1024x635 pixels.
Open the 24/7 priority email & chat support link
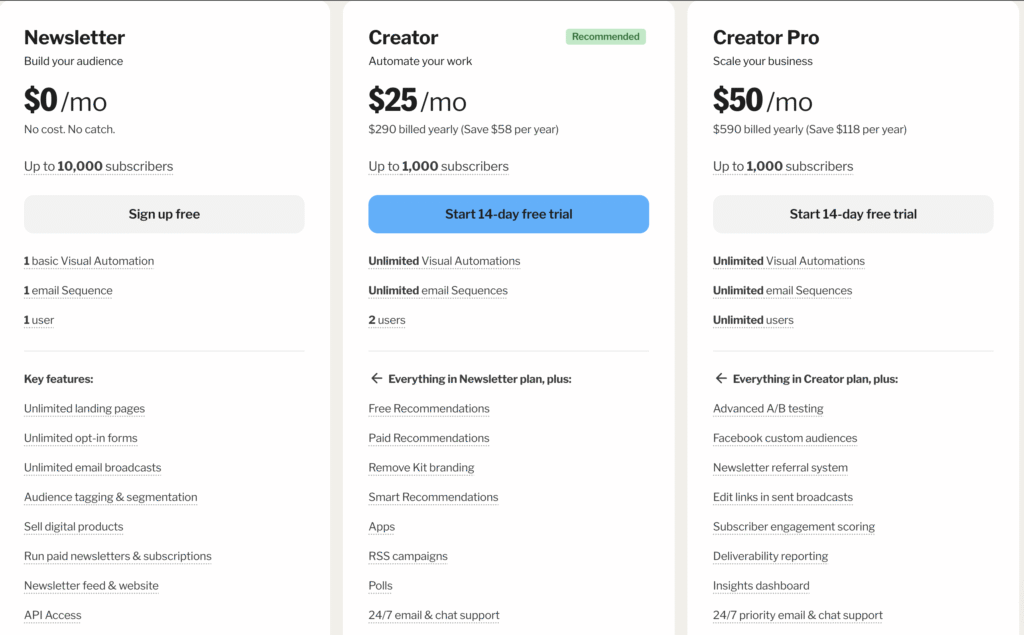(798, 615)
